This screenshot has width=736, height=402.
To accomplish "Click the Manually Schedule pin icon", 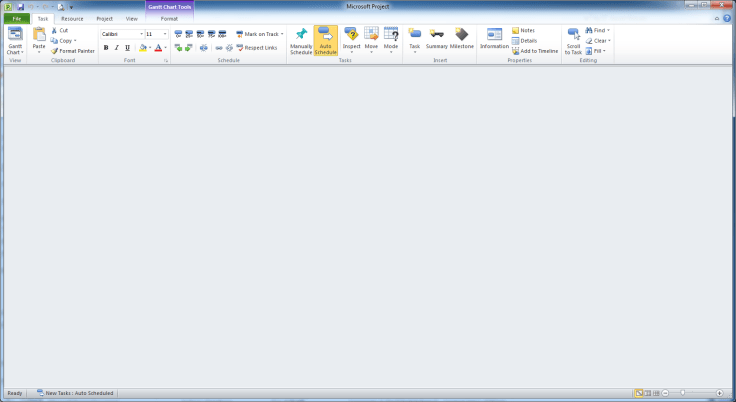I will 301,35.
